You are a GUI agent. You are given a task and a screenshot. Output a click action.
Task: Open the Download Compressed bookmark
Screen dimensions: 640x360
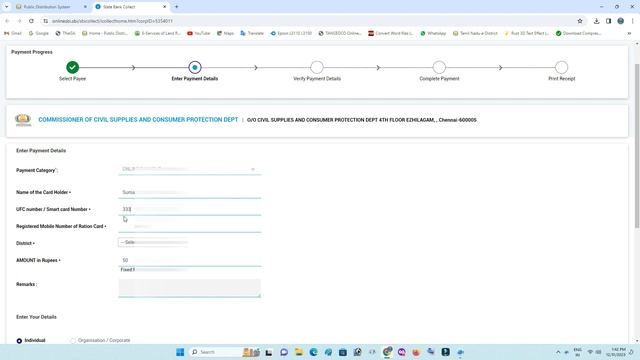578,33
